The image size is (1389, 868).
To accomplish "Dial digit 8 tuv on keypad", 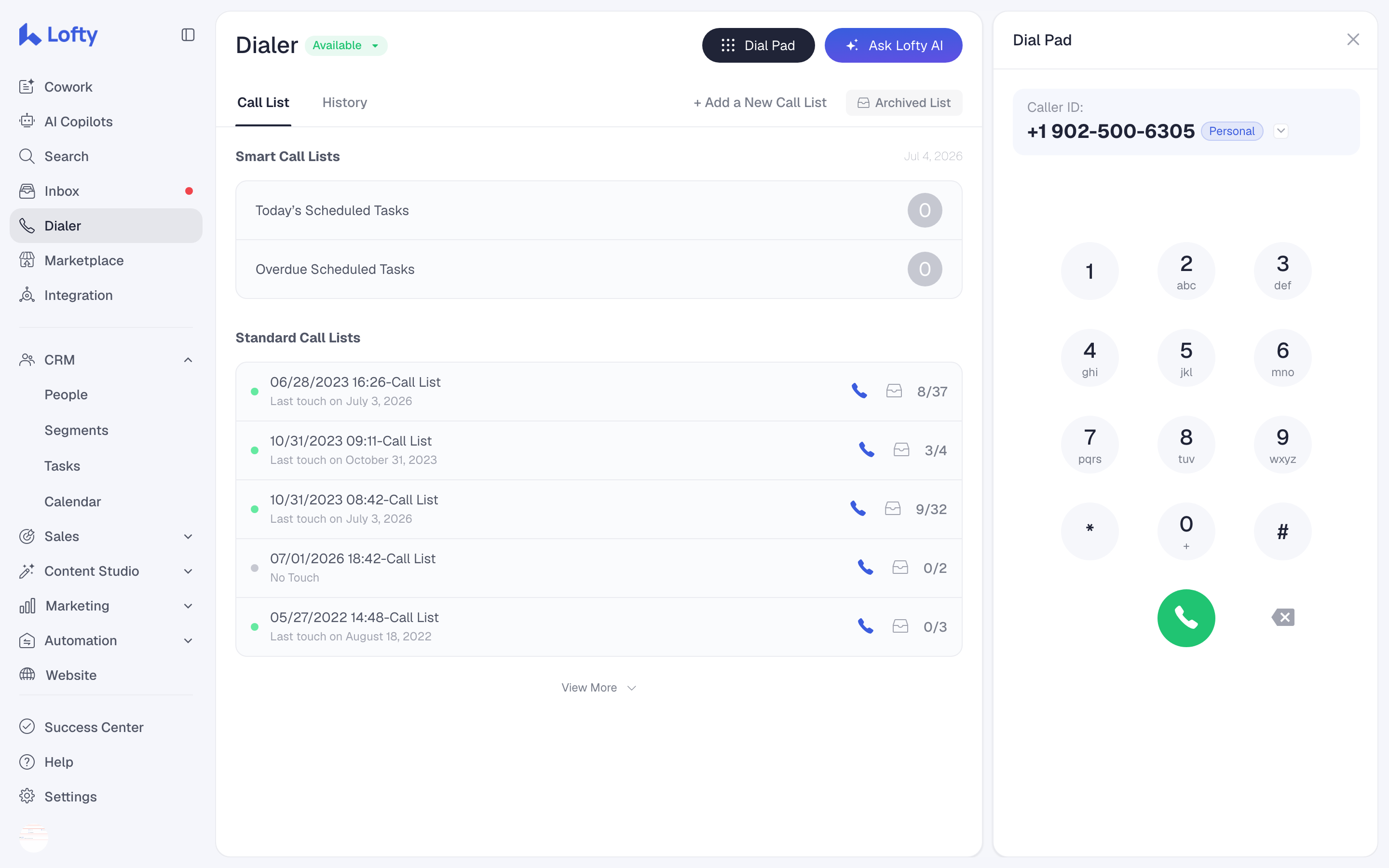I will point(1186,444).
